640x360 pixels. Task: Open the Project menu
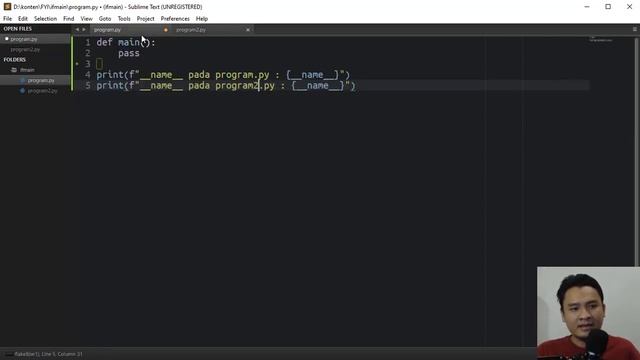pyautogui.click(x=145, y=19)
